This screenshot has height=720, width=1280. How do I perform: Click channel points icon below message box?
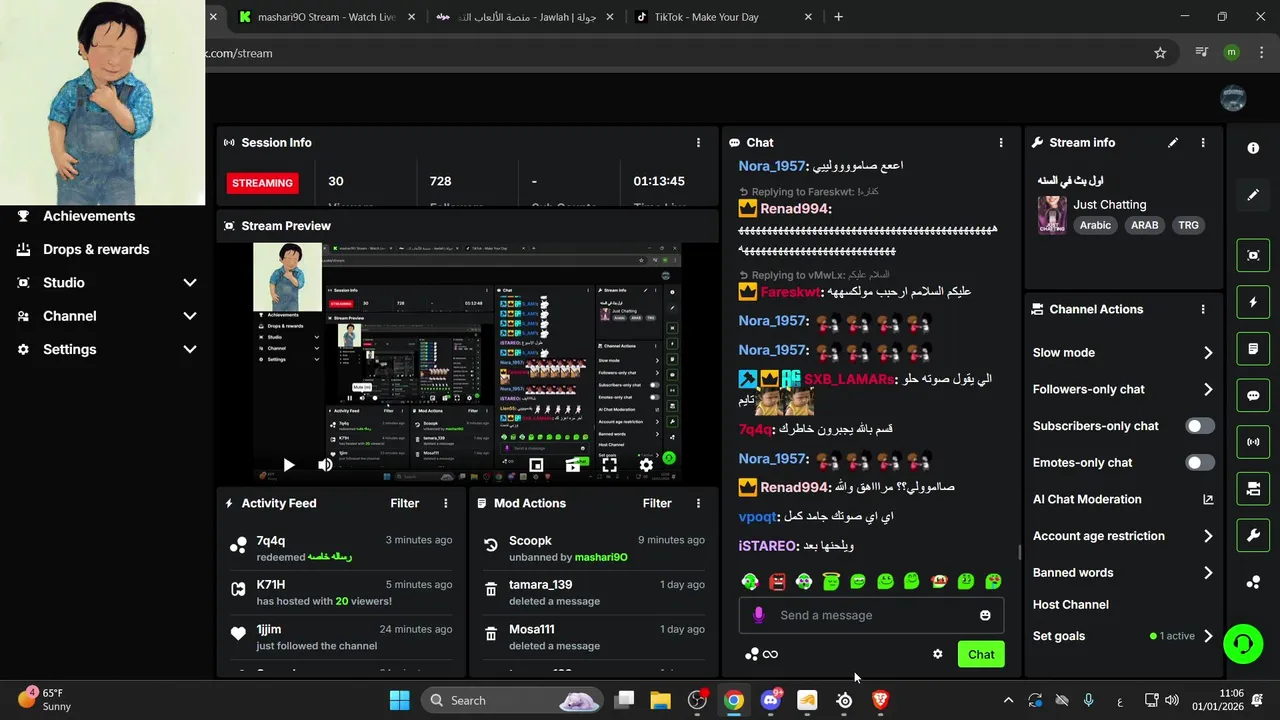752,654
